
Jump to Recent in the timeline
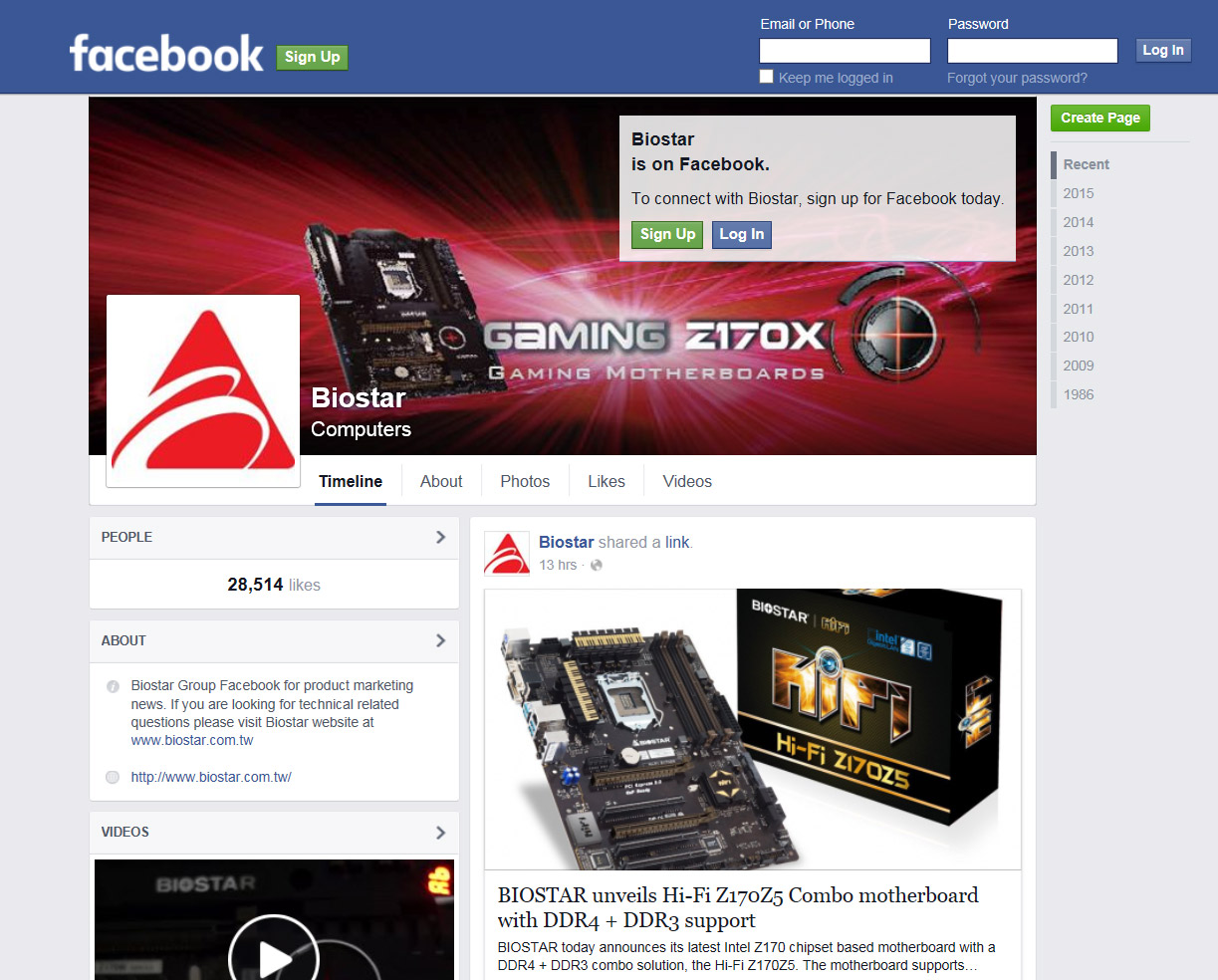(1086, 165)
